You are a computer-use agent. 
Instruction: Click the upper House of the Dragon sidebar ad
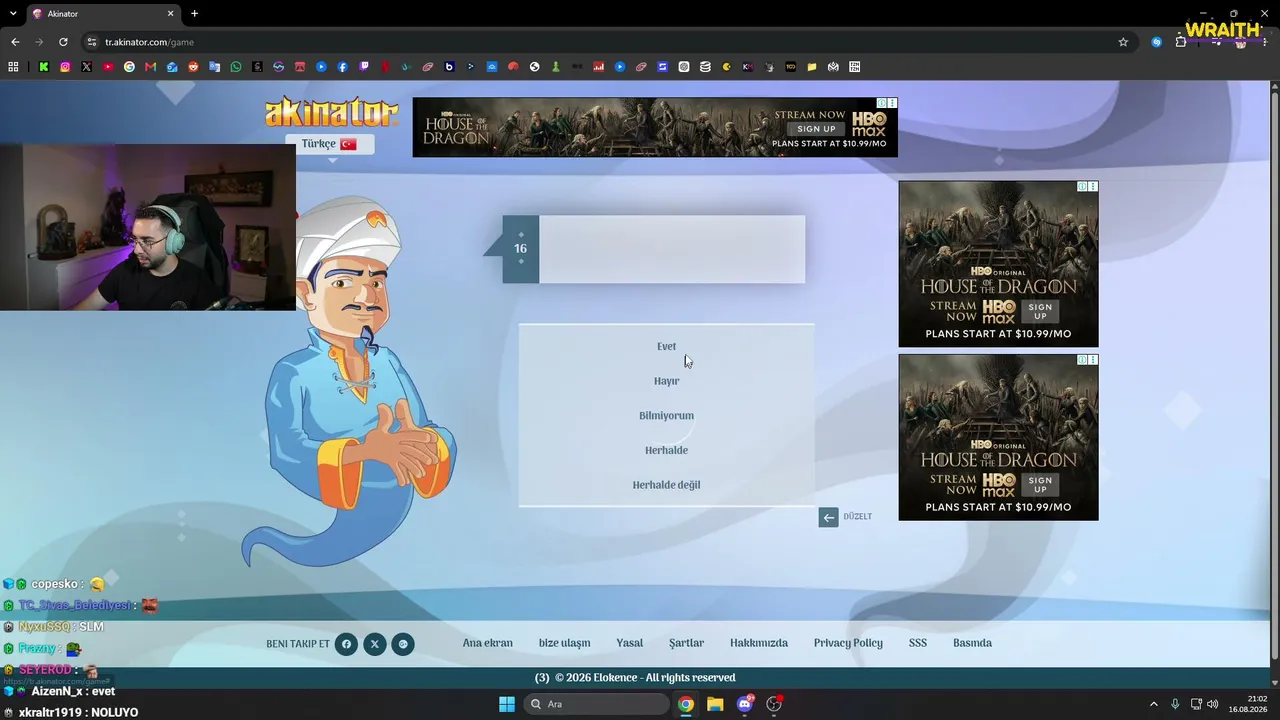(998, 264)
